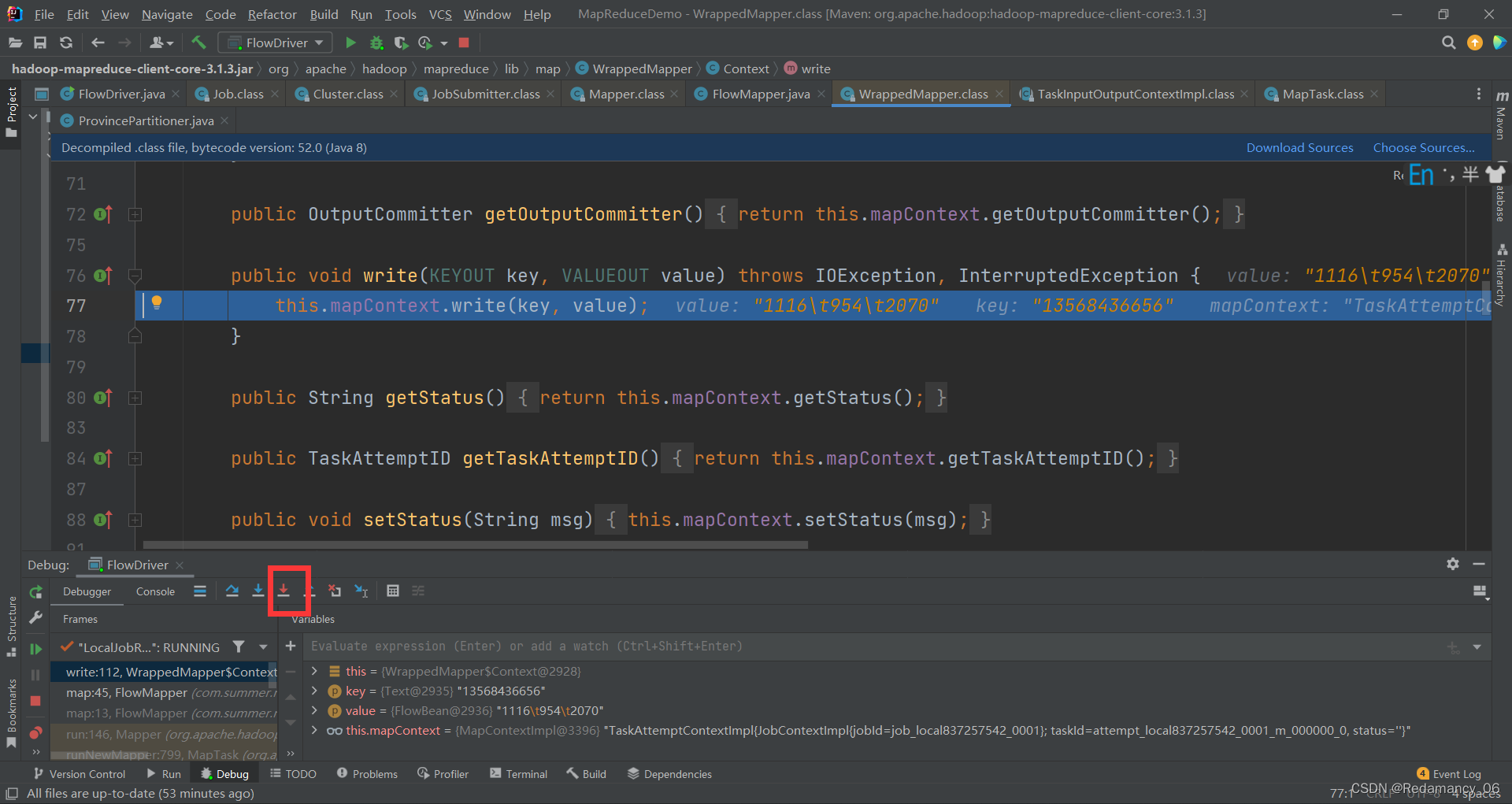Switch to the Console tab in debugger
The image size is (1512, 804).
[x=155, y=591]
